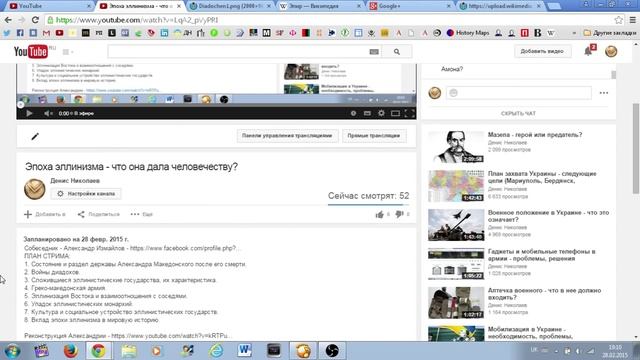Open the OBS icon in taskbar

pyautogui.click(x=332, y=351)
